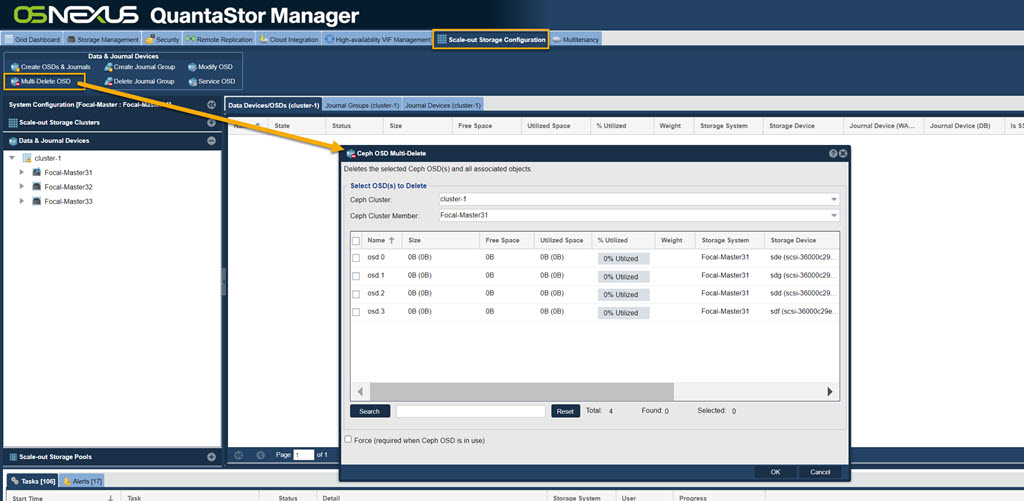Check the osd.1 row checkbox
Screen dimensions: 1024x501
click(x=356, y=276)
